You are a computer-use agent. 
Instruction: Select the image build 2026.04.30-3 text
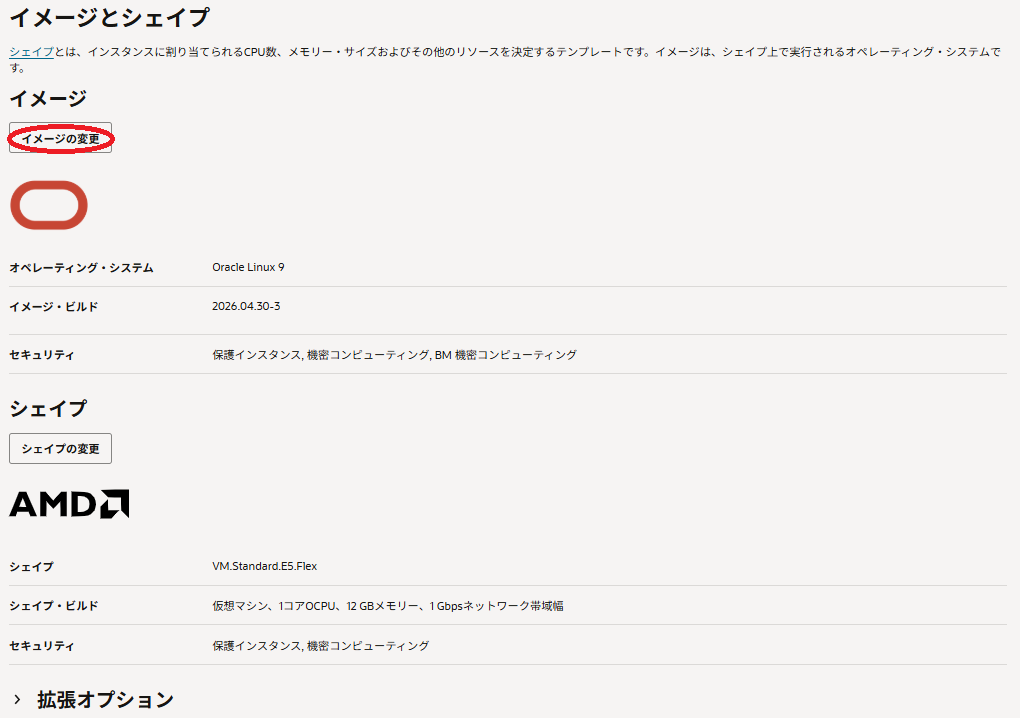tap(246, 306)
